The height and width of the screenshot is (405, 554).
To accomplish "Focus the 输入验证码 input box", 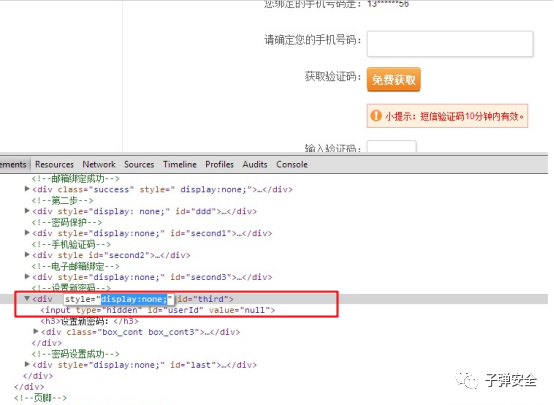I will point(392,147).
